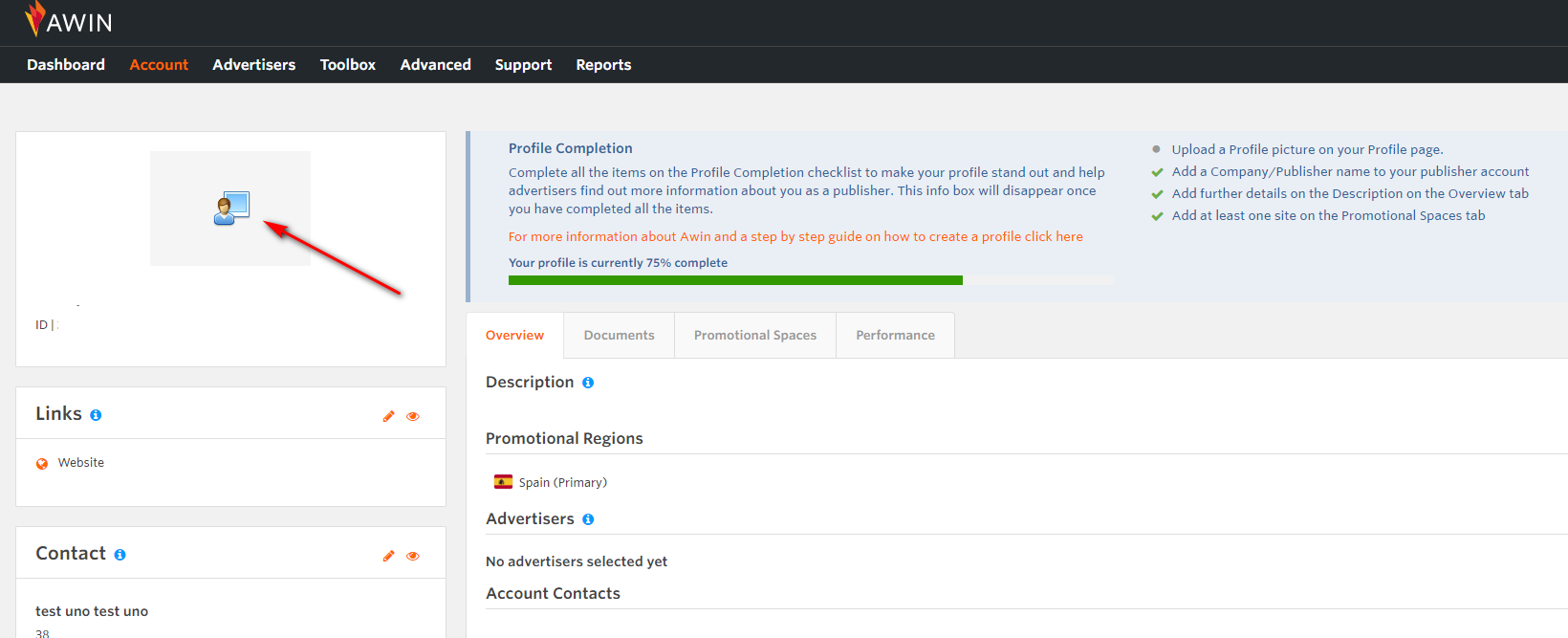The image size is (1568, 638).
Task: Click the step by step guide link
Action: 795,237
